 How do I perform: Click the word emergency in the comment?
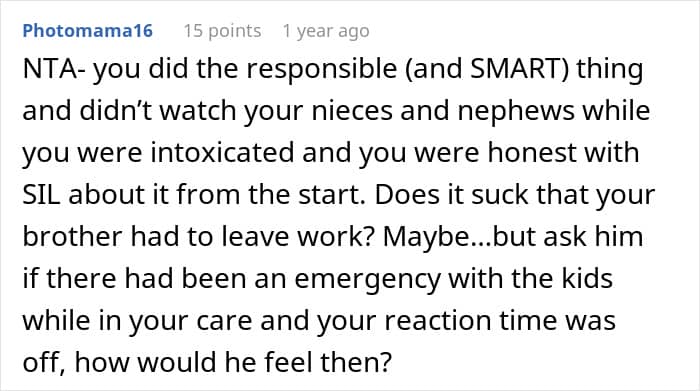click(368, 279)
